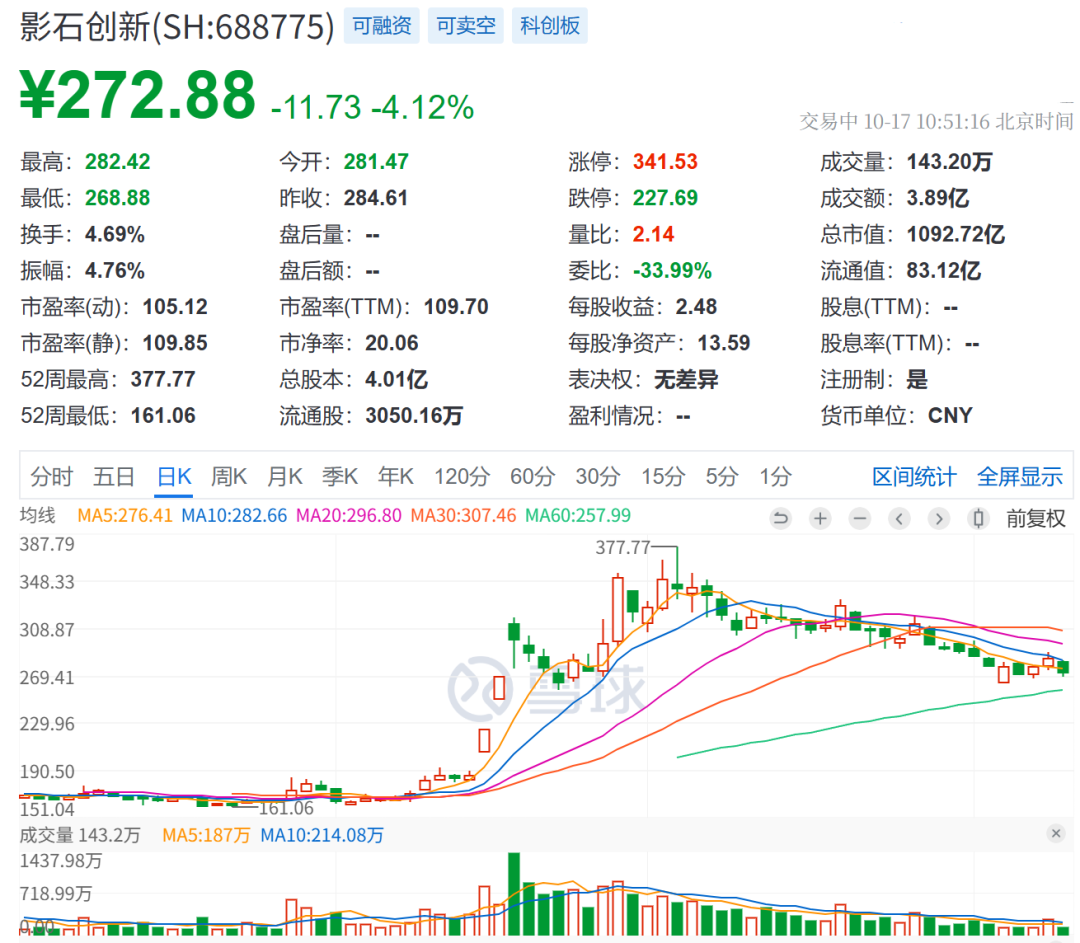1080x943 pixels.
Task: Click the 区间统计 link
Action: [913, 477]
